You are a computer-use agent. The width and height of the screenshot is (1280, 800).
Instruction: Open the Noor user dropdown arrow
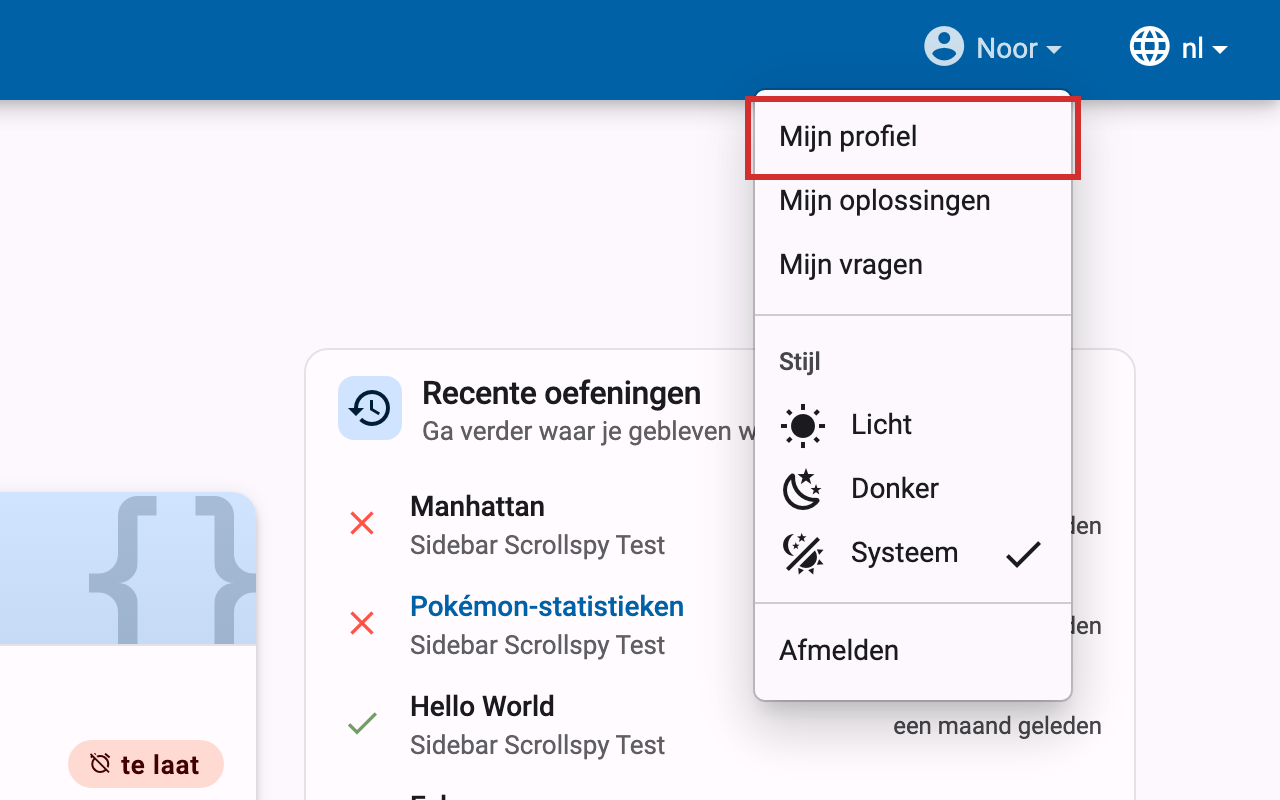pyautogui.click(x=1053, y=49)
